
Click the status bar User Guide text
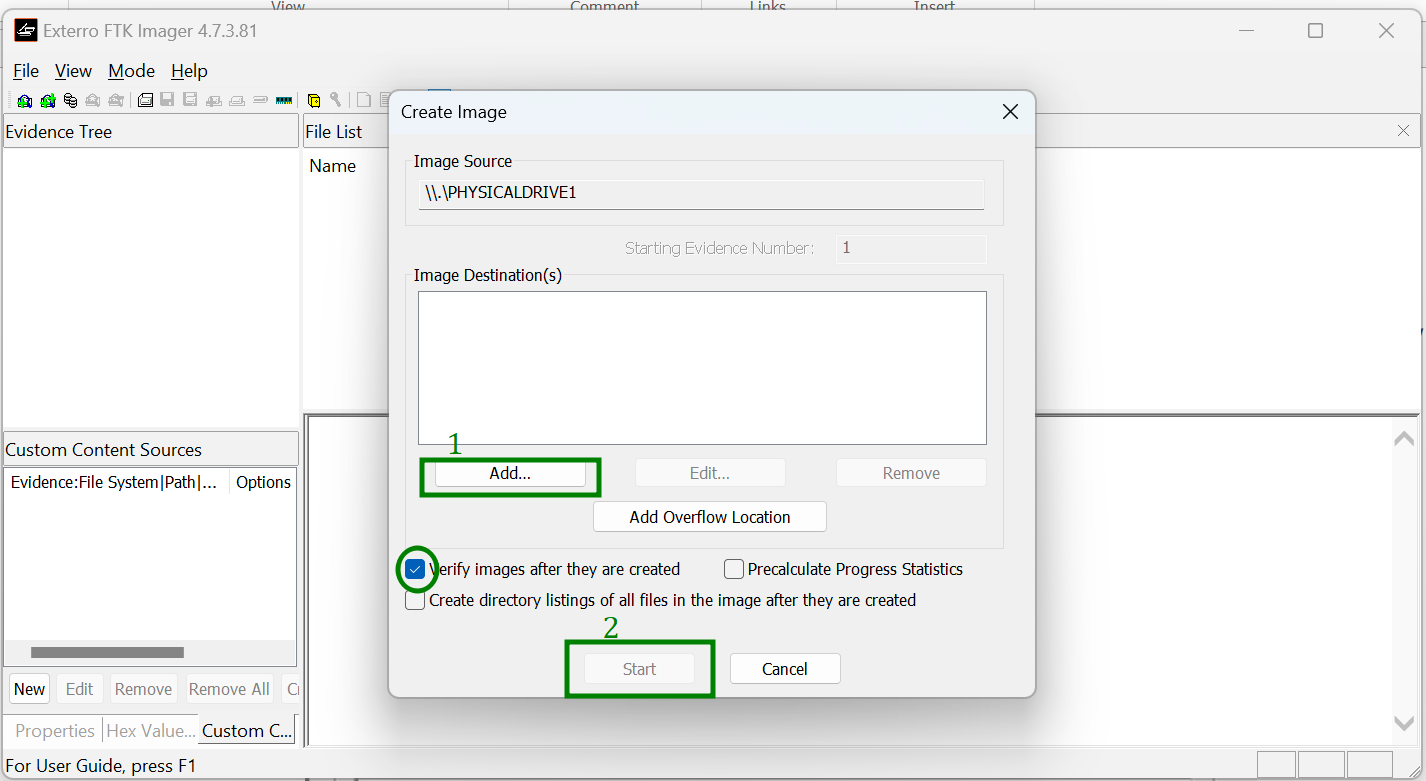pyautogui.click(x=101, y=767)
